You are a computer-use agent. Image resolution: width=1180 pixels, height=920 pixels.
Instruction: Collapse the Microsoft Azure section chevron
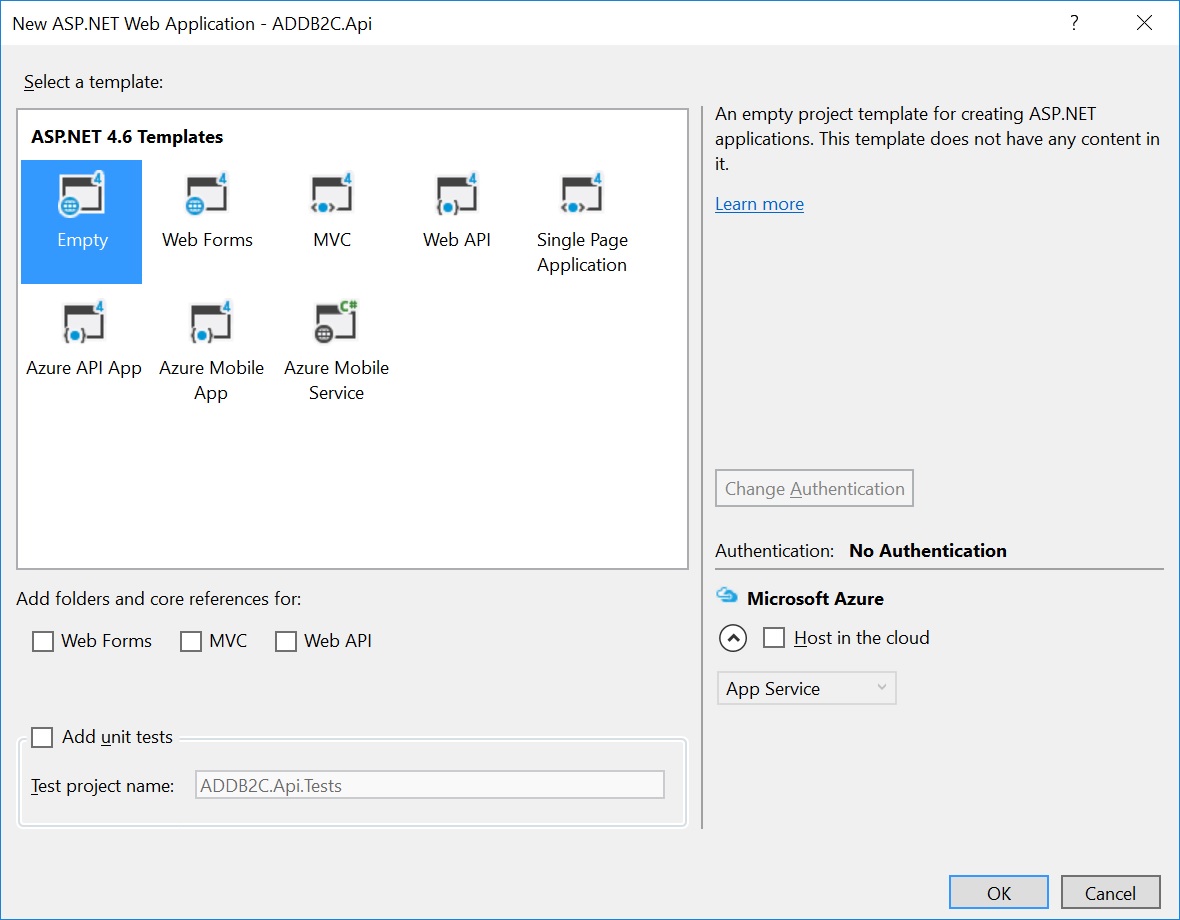[733, 638]
